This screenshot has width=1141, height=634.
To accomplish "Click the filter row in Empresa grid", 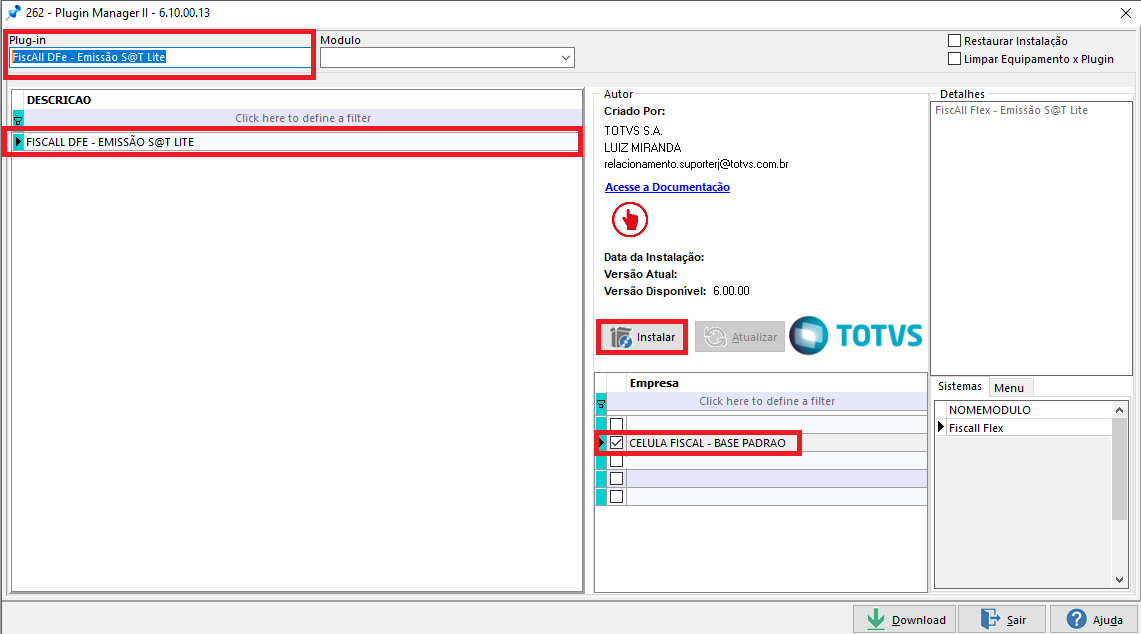I will click(x=767, y=401).
